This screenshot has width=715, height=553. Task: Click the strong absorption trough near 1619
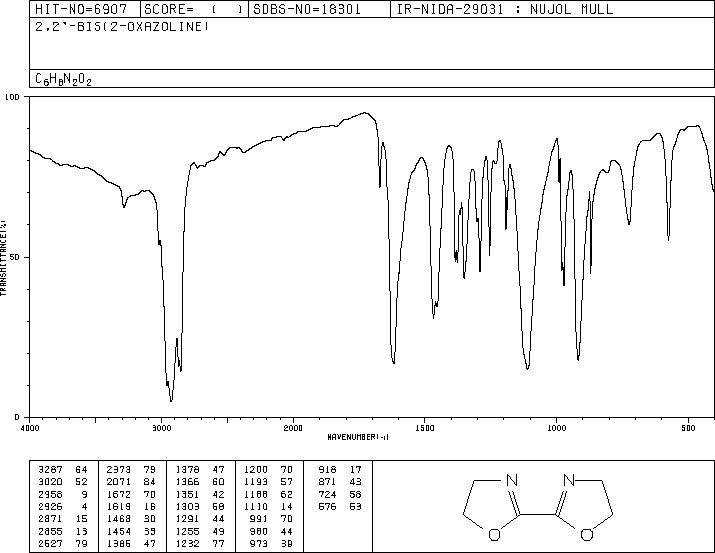(394, 362)
